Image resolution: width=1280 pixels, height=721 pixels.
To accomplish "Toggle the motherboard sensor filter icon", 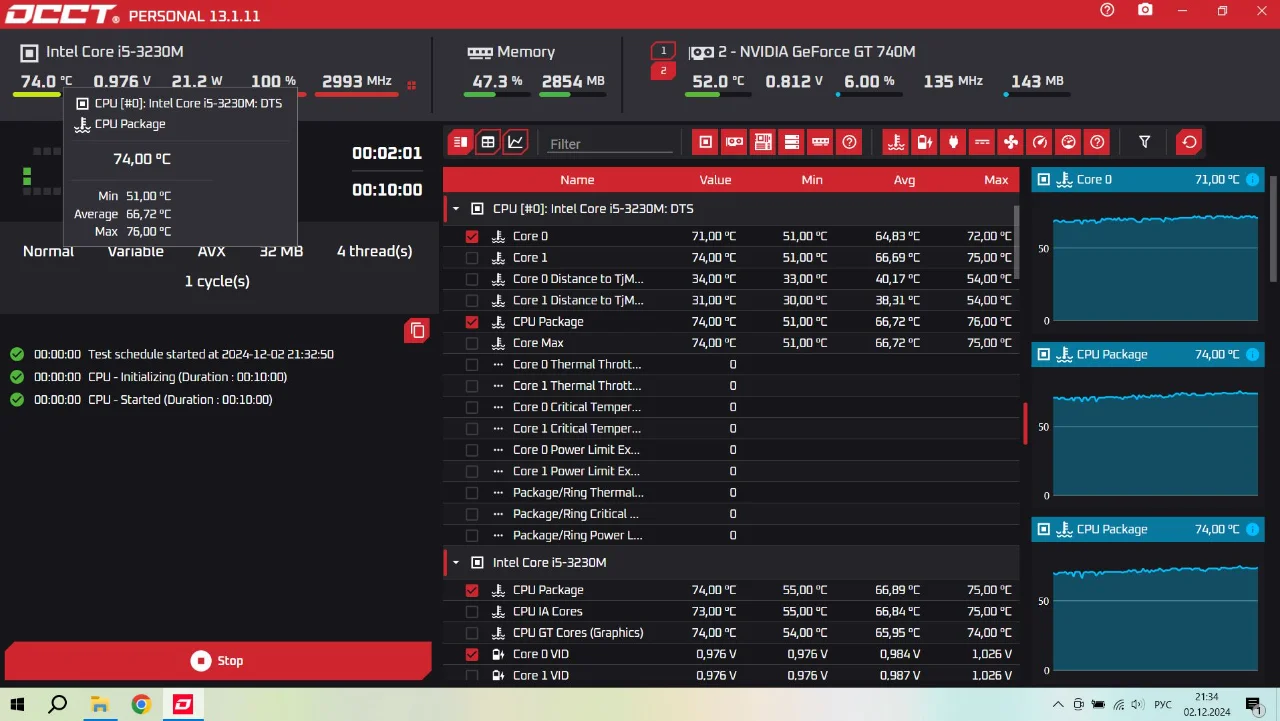I will pyautogui.click(x=763, y=142).
